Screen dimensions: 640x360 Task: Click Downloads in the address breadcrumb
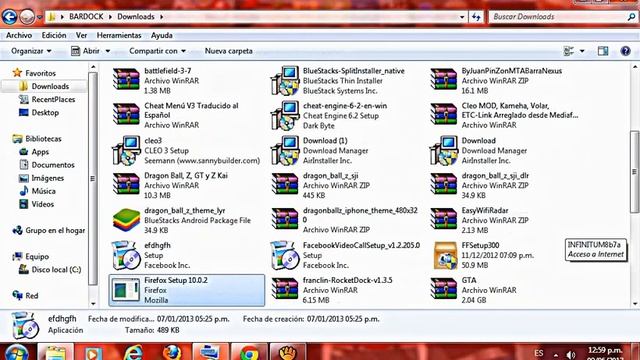pos(136,17)
